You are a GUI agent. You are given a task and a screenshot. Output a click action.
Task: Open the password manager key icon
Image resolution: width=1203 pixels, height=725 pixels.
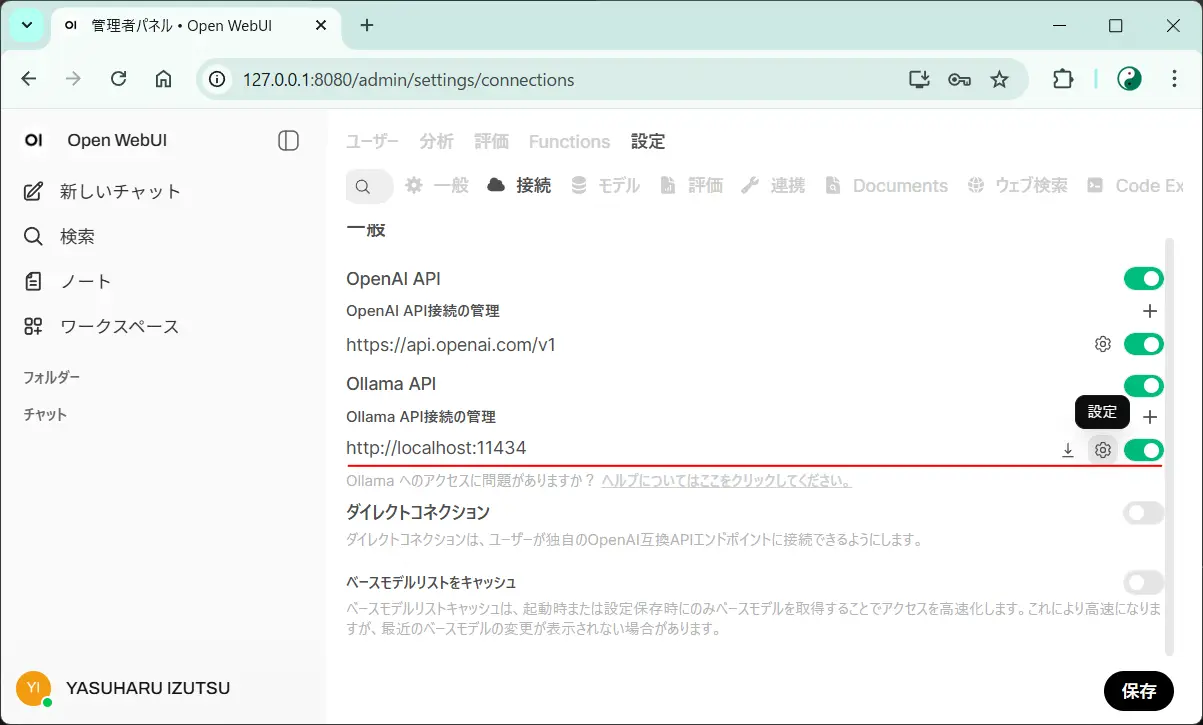click(x=960, y=79)
